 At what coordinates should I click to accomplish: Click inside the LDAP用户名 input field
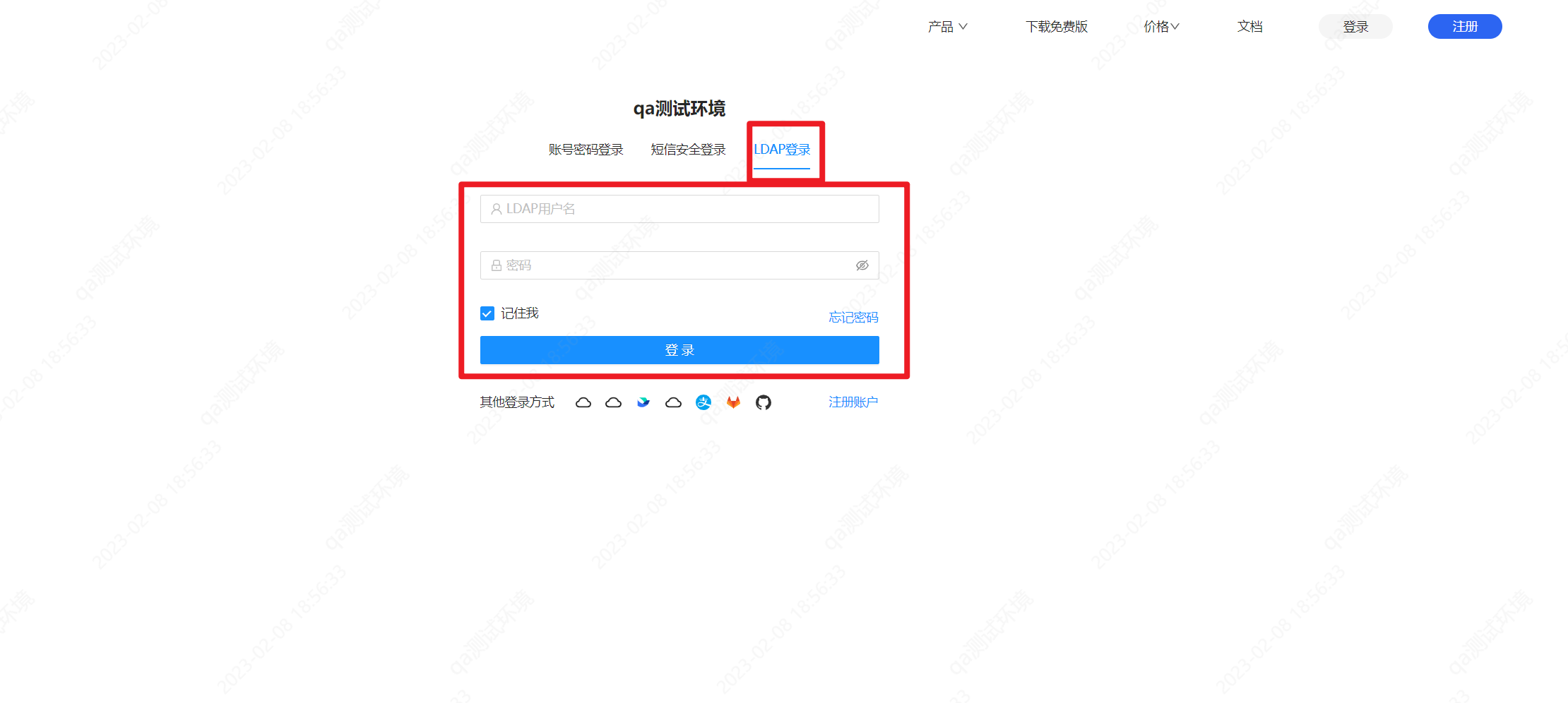pos(679,208)
